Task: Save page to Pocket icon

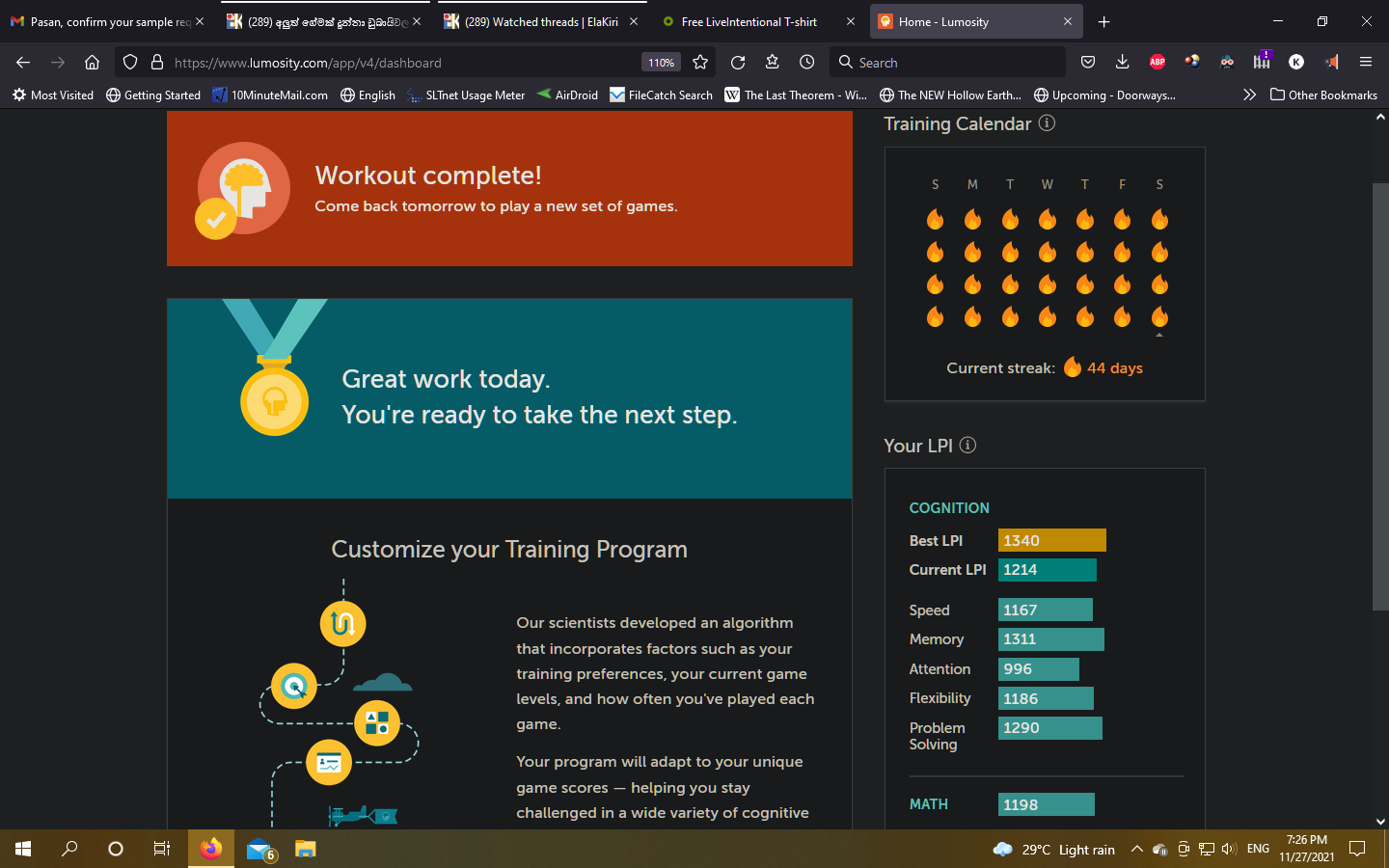Action: [1088, 63]
